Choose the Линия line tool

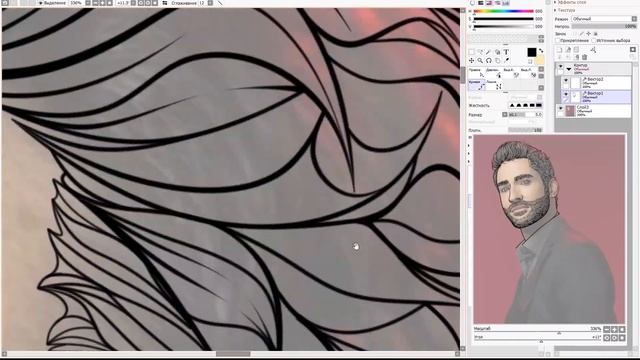coord(494,85)
